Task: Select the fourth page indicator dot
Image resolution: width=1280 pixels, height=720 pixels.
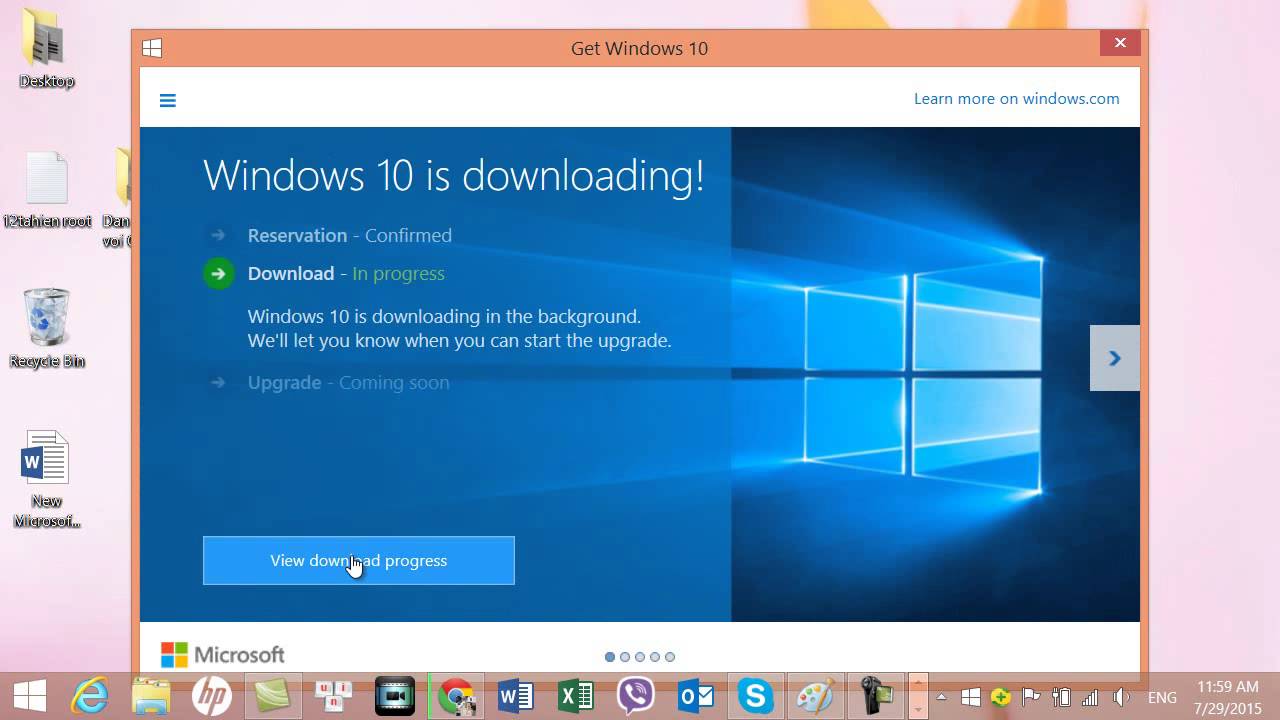Action: [655, 657]
